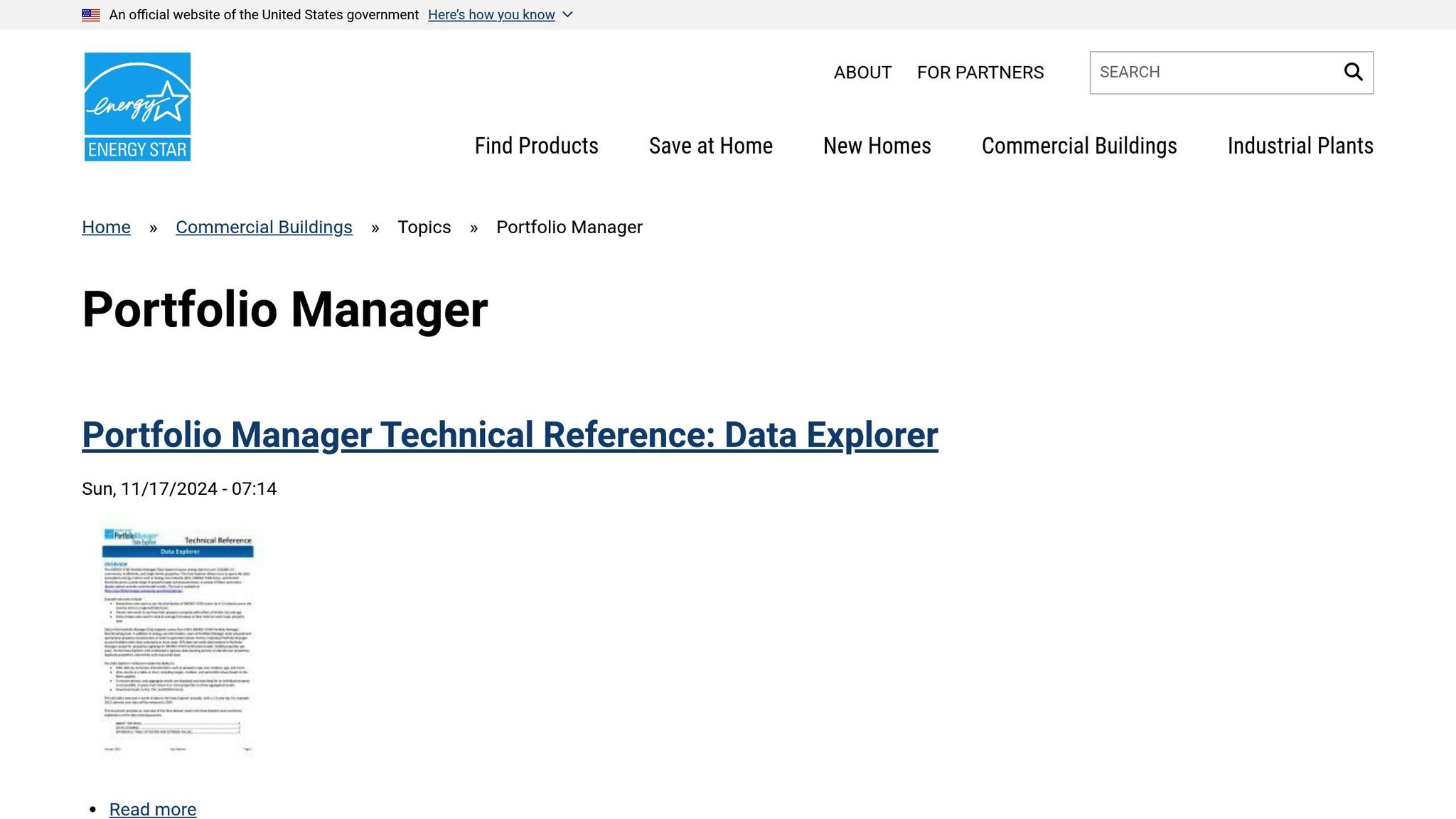The width and height of the screenshot is (1456, 819).
Task: Click the US flag icon in banner
Action: tap(91, 15)
